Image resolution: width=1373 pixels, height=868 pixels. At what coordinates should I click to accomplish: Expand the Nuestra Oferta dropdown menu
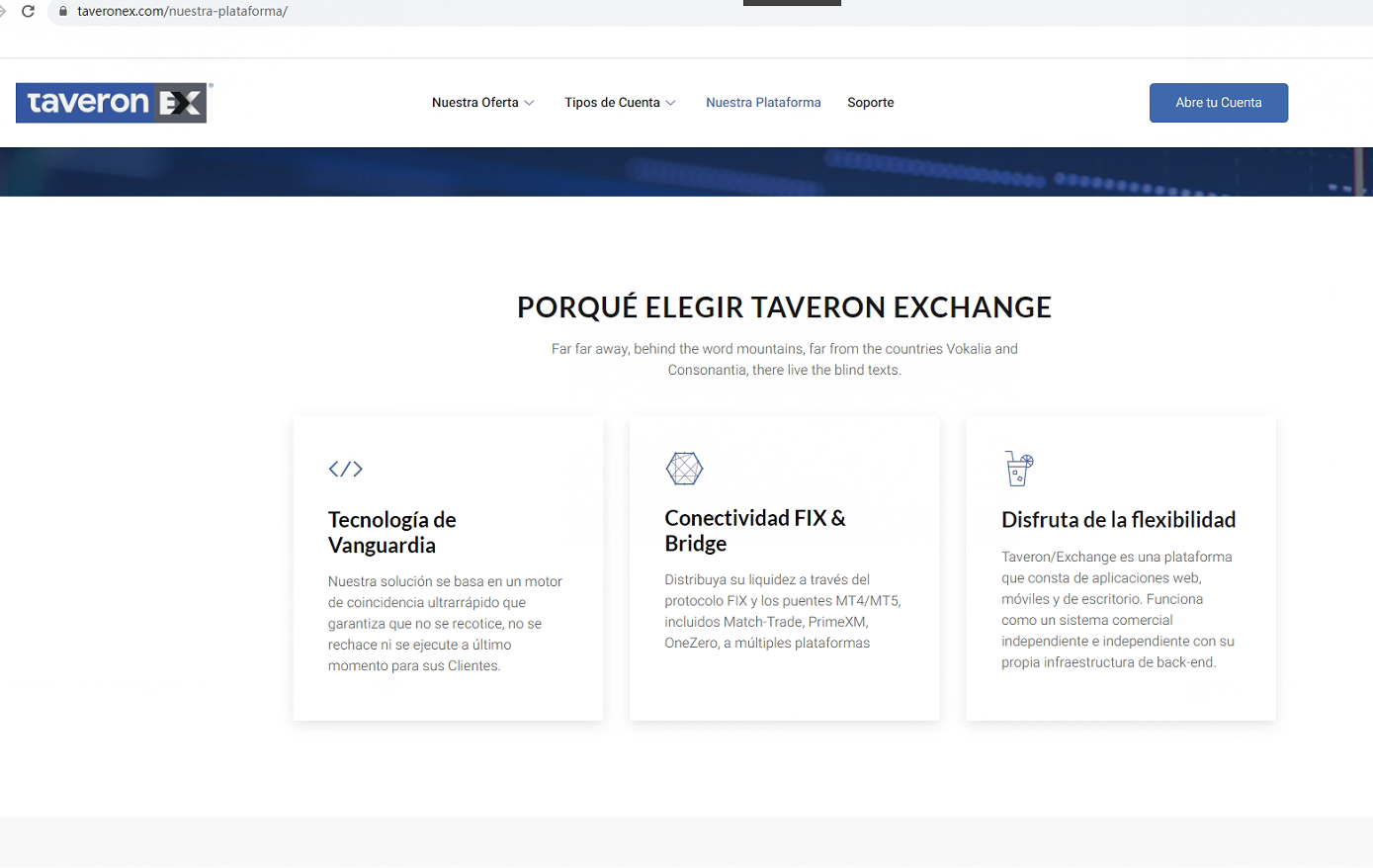point(483,103)
